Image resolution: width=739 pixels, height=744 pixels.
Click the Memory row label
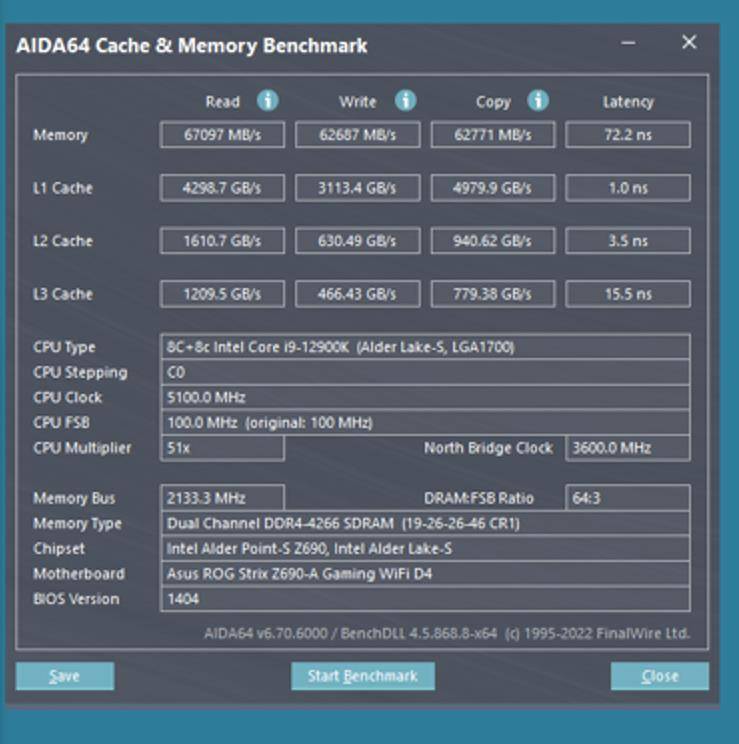pos(60,135)
